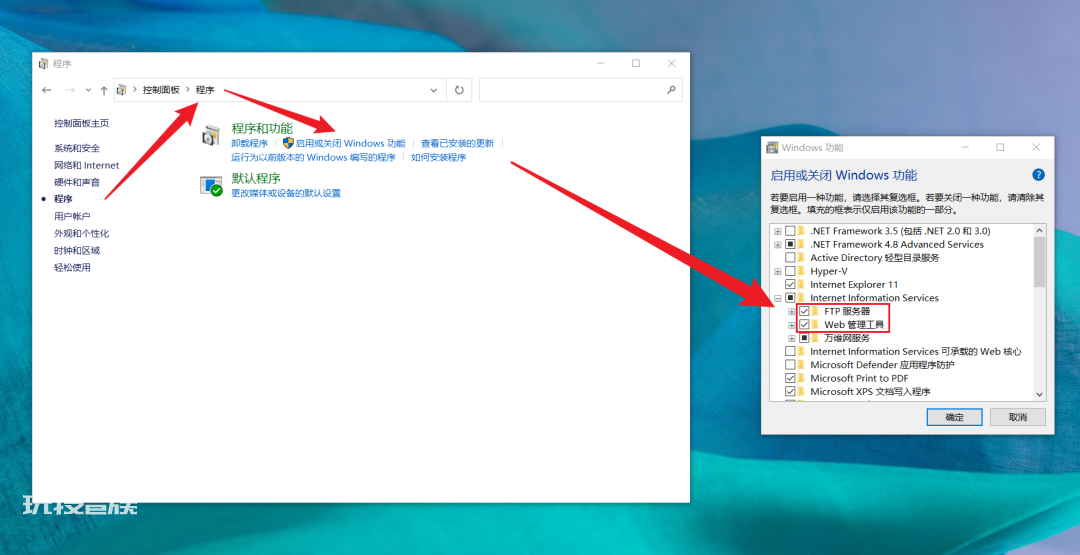Click the shield icon before 启用或关闭 Windows 功能

pyautogui.click(x=289, y=143)
